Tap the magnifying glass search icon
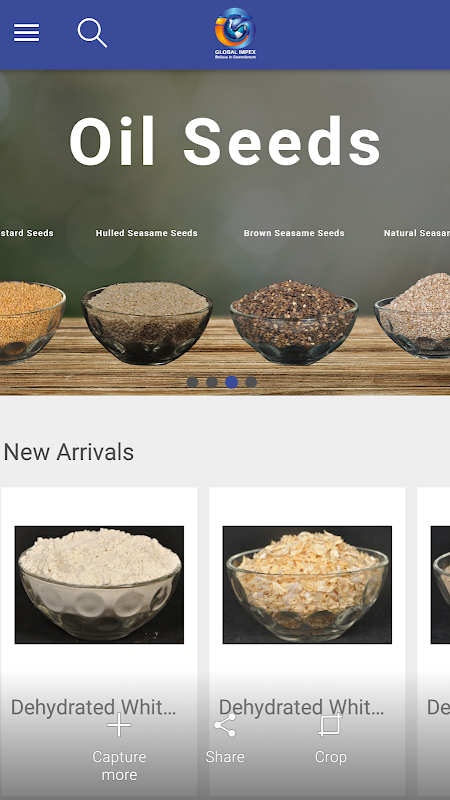450x800 pixels. click(92, 33)
